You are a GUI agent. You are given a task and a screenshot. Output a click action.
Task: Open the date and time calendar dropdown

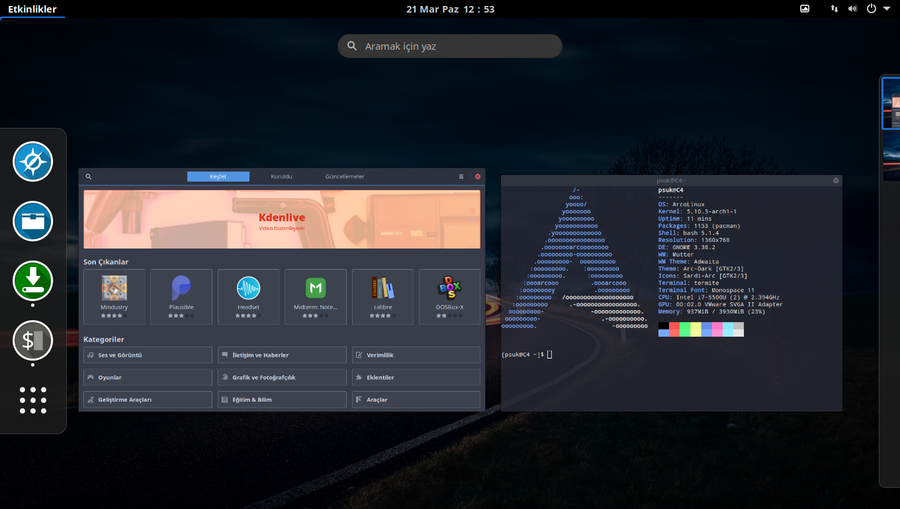coord(450,9)
